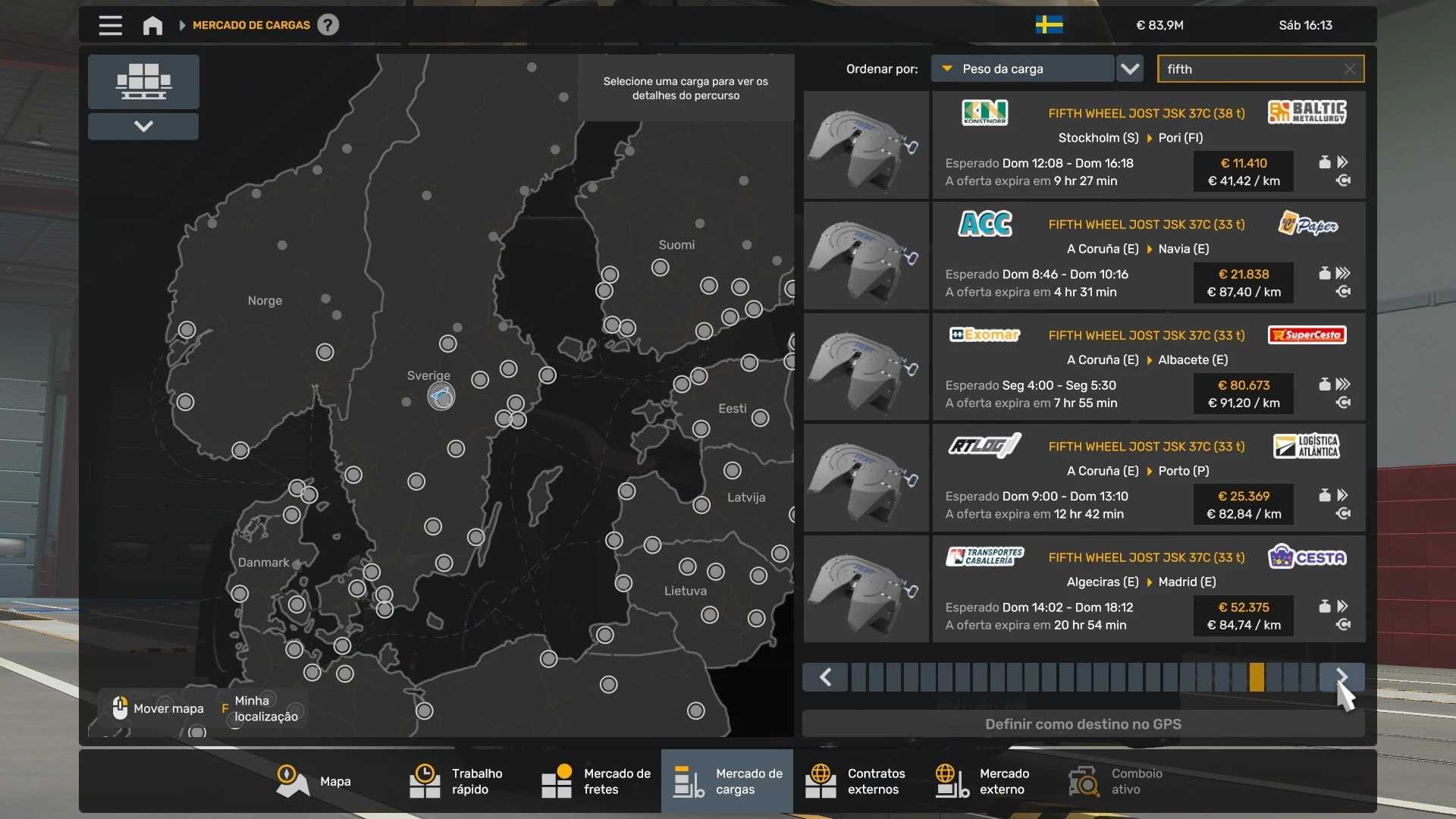
Task: Select player truck location marker on map
Action: (x=441, y=396)
